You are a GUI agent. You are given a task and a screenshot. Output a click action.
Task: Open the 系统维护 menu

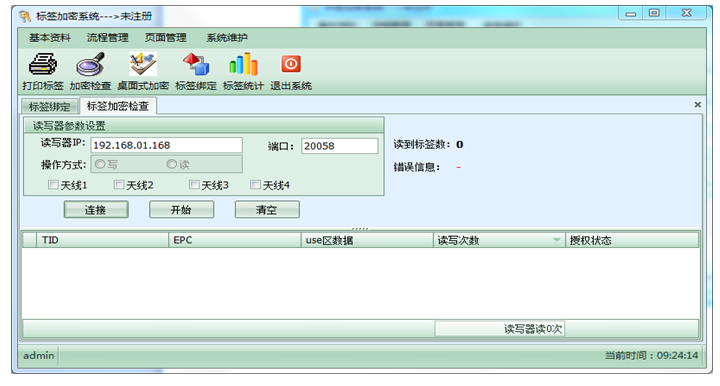(x=227, y=38)
